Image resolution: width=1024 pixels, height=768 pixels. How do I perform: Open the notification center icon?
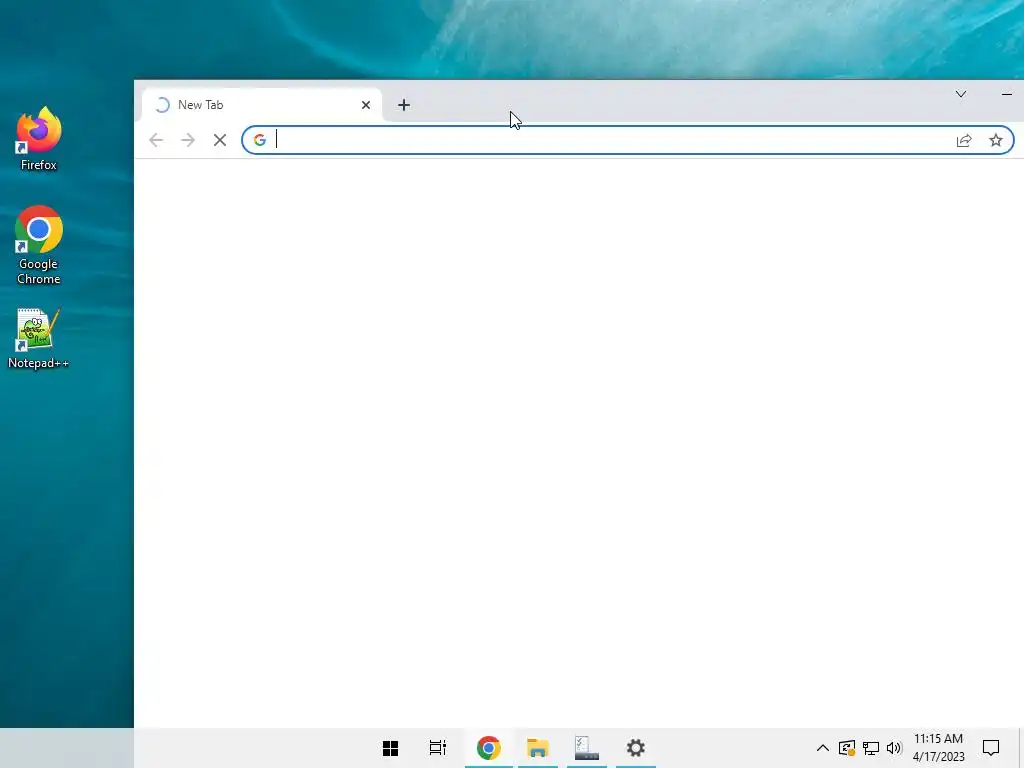991,748
